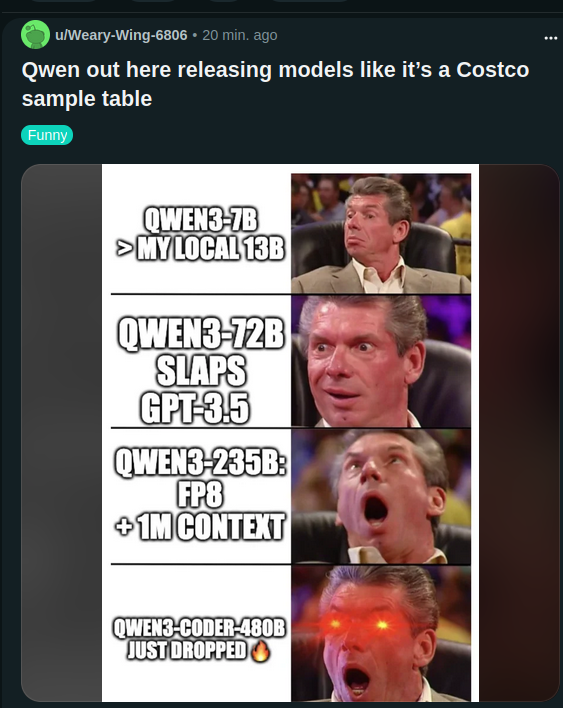The image size is (563, 708).
Task: Click the blurred right margin of the image
Action: [x=519, y=433]
